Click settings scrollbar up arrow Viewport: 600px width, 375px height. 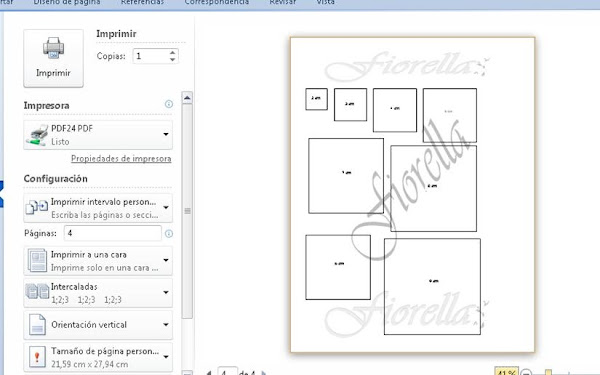click(187, 98)
